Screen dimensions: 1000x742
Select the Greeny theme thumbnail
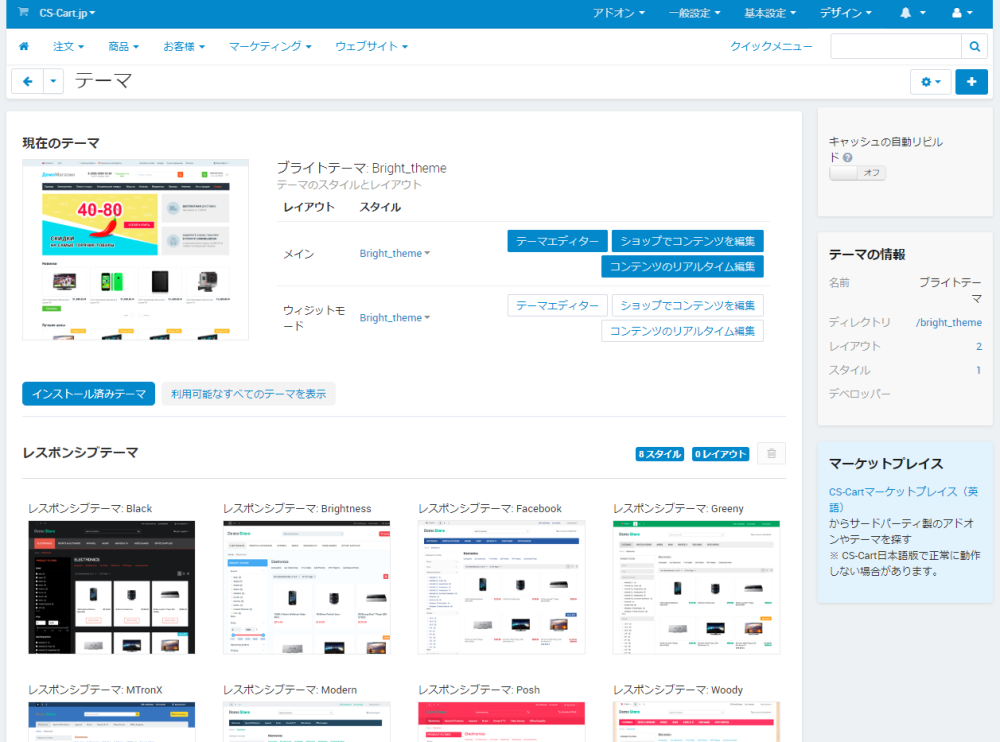[x=696, y=588]
